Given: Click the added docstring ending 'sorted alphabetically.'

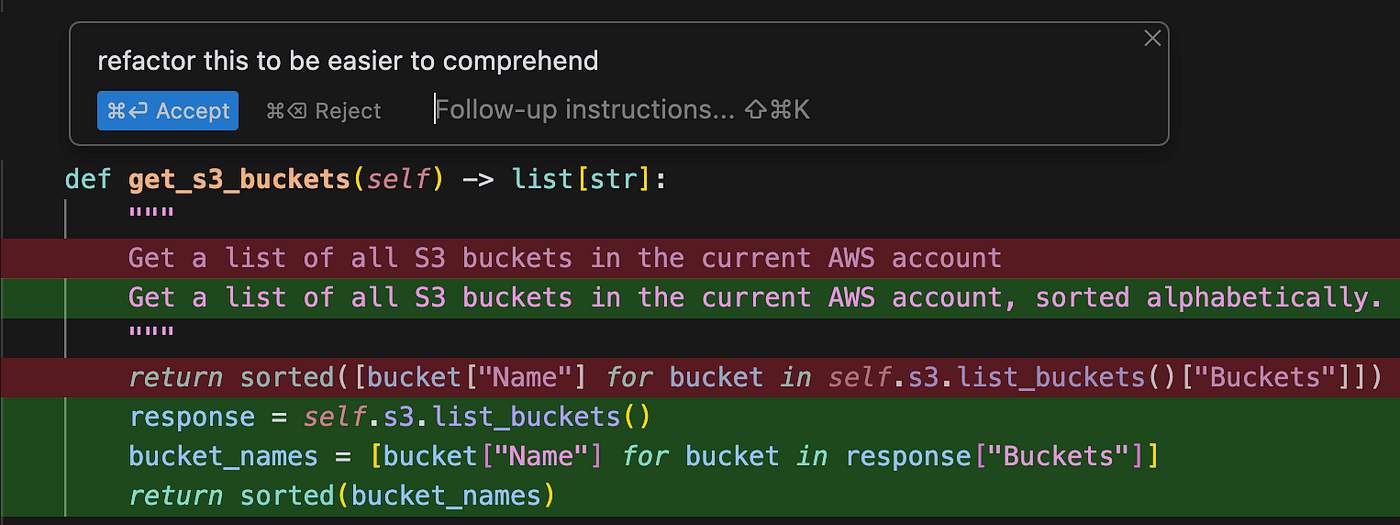Looking at the screenshot, I should [x=700, y=297].
